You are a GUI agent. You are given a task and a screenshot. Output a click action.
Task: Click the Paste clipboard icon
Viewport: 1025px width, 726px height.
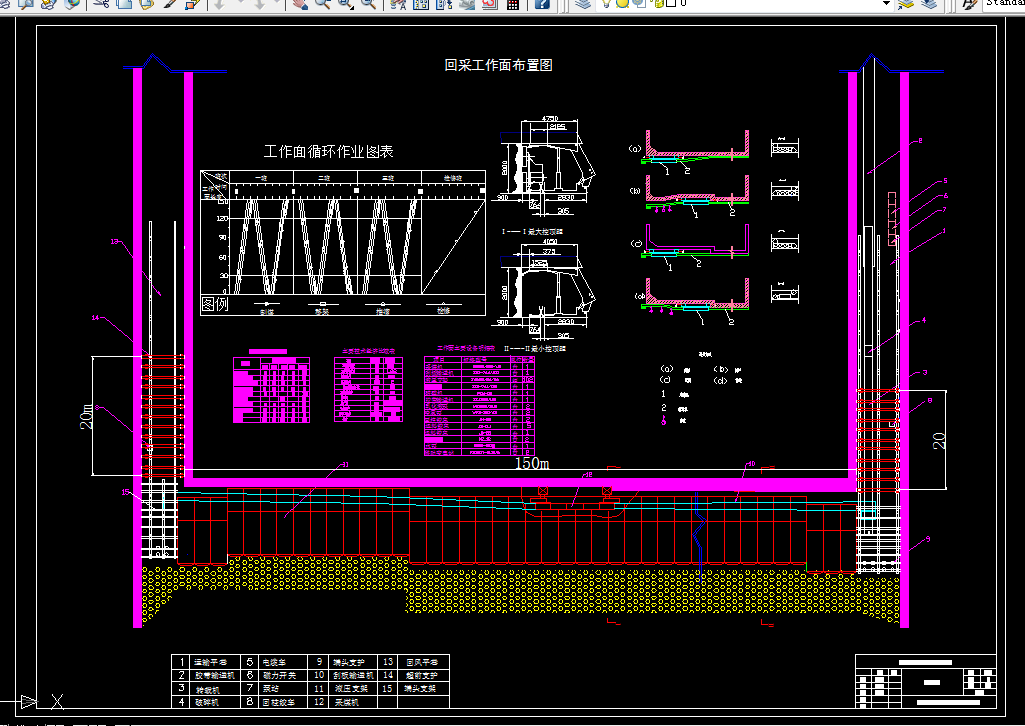coord(146,3)
